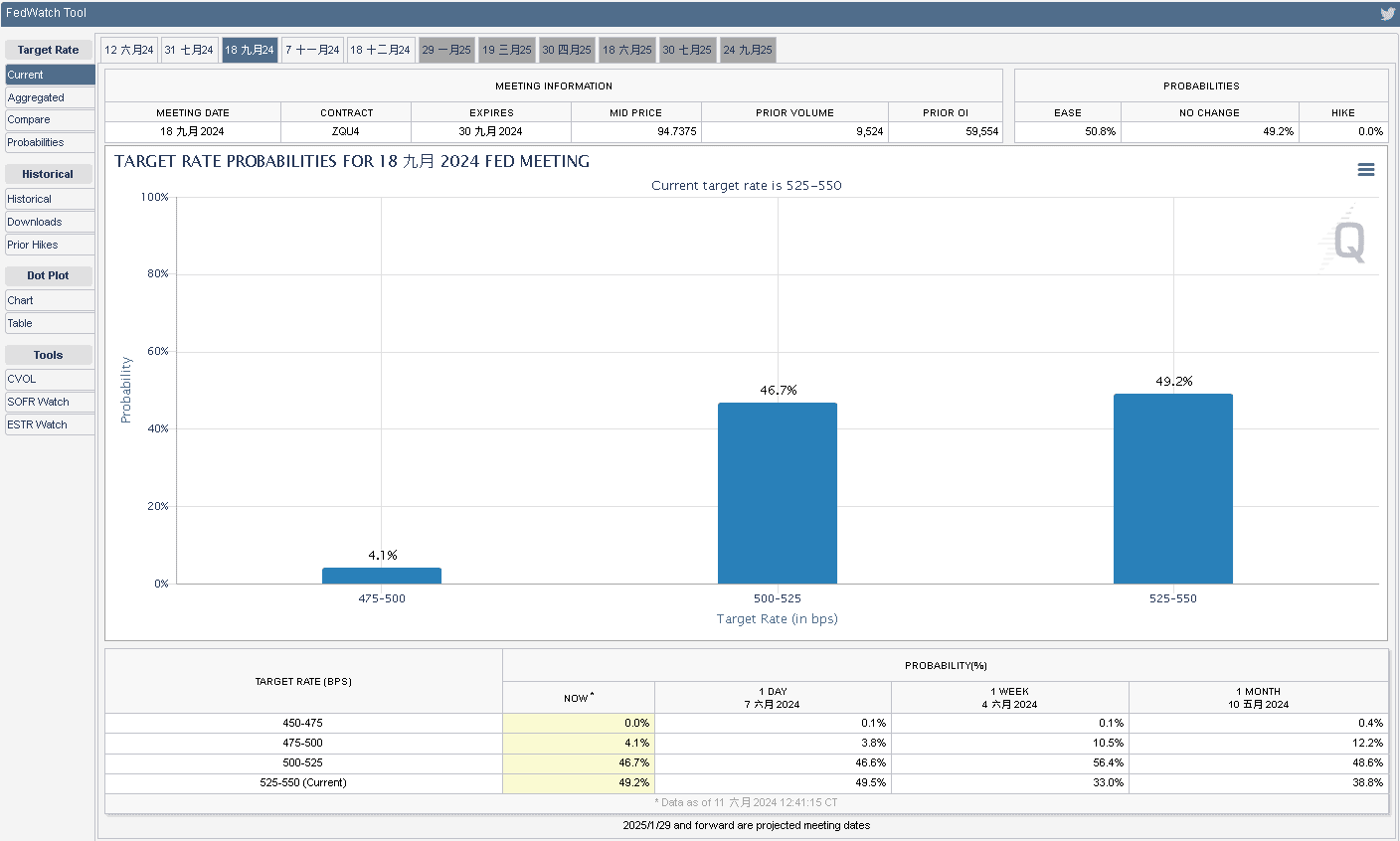Go to Compare in the sidebar
The height and width of the screenshot is (841, 1400).
(49, 119)
